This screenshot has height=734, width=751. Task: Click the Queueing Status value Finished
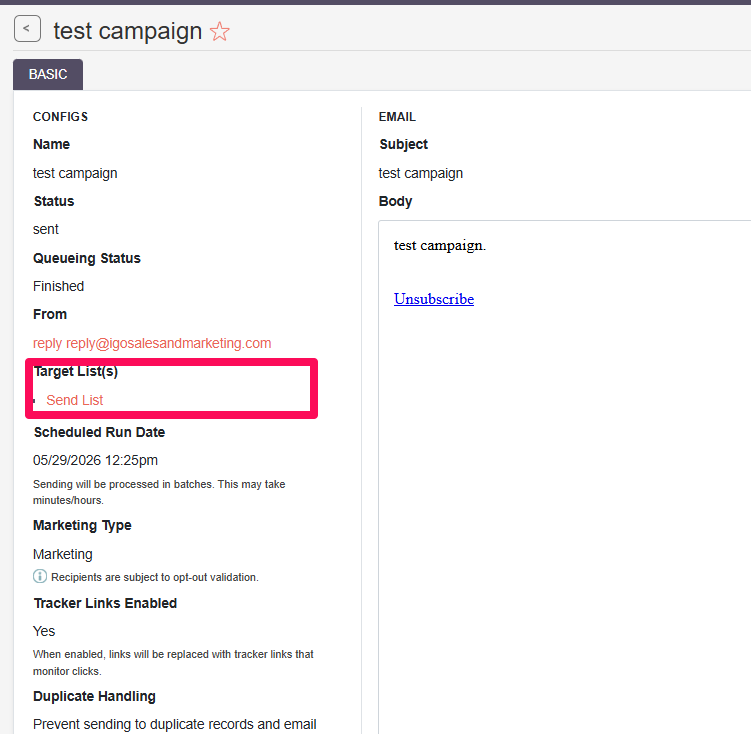58,286
